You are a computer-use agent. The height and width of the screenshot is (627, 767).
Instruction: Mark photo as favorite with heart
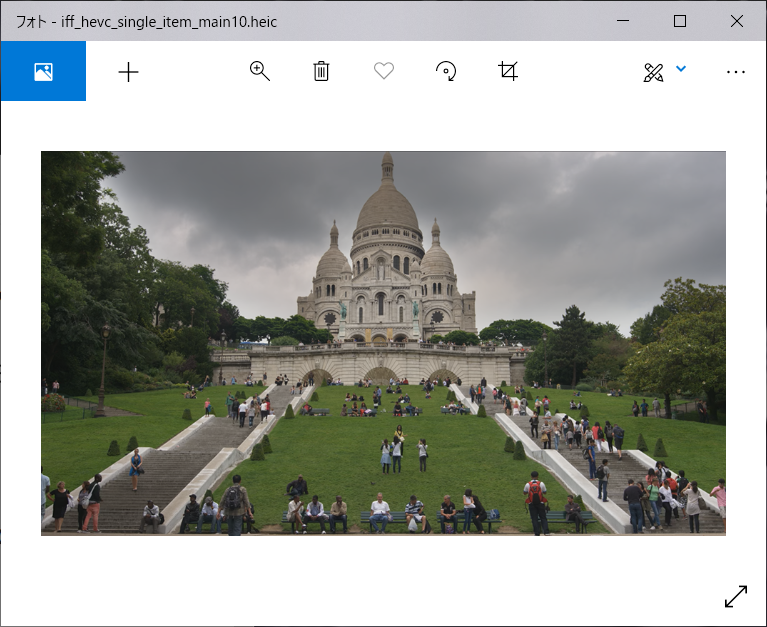(384, 71)
